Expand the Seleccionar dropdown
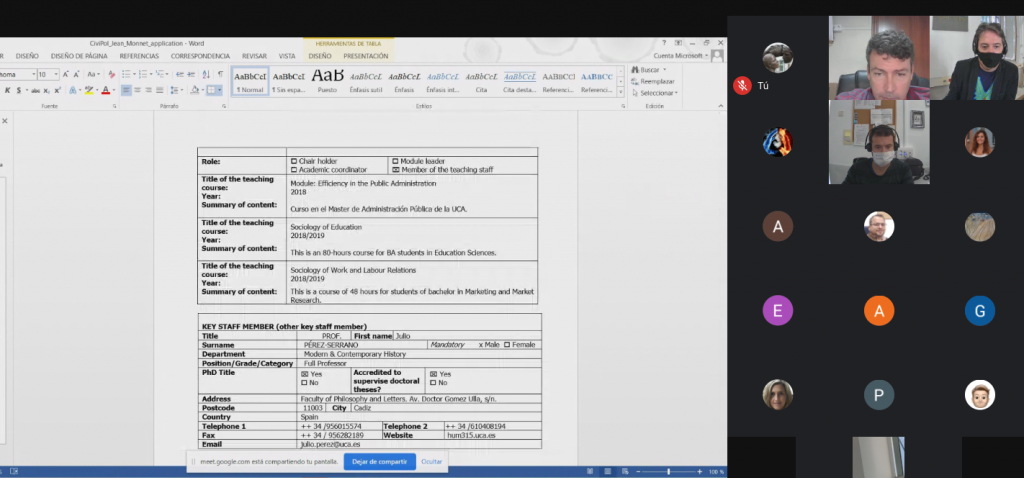This screenshot has width=1024, height=478. [x=656, y=93]
